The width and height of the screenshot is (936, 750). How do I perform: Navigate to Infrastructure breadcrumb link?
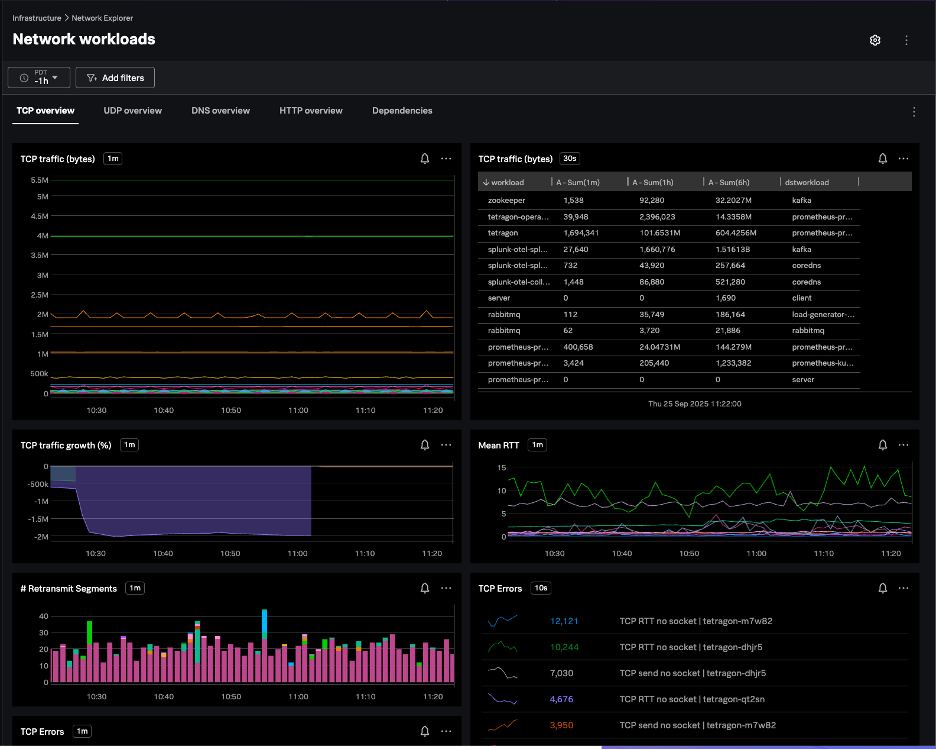click(37, 18)
